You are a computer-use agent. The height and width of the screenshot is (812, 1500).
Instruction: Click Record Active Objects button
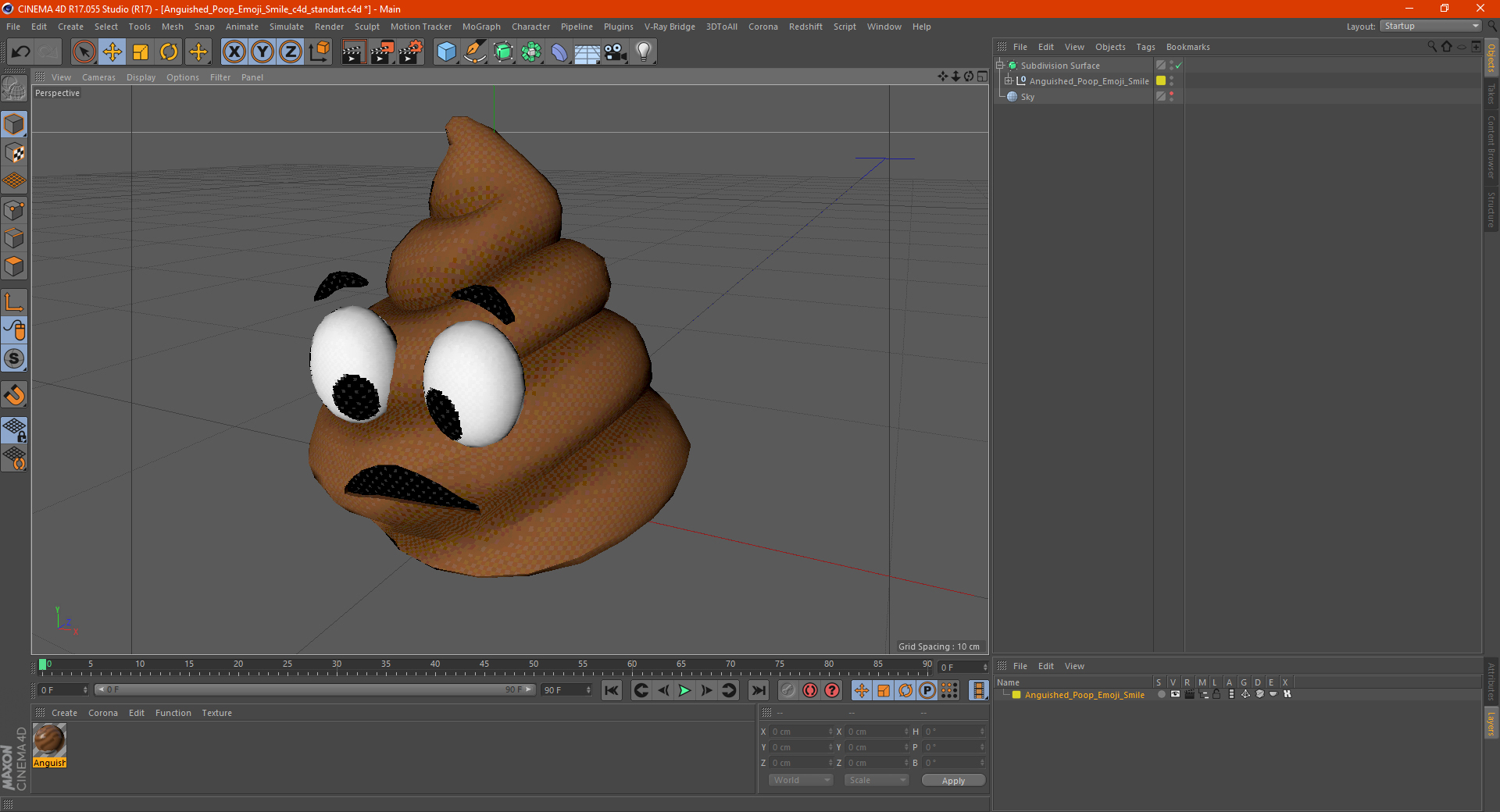(788, 690)
